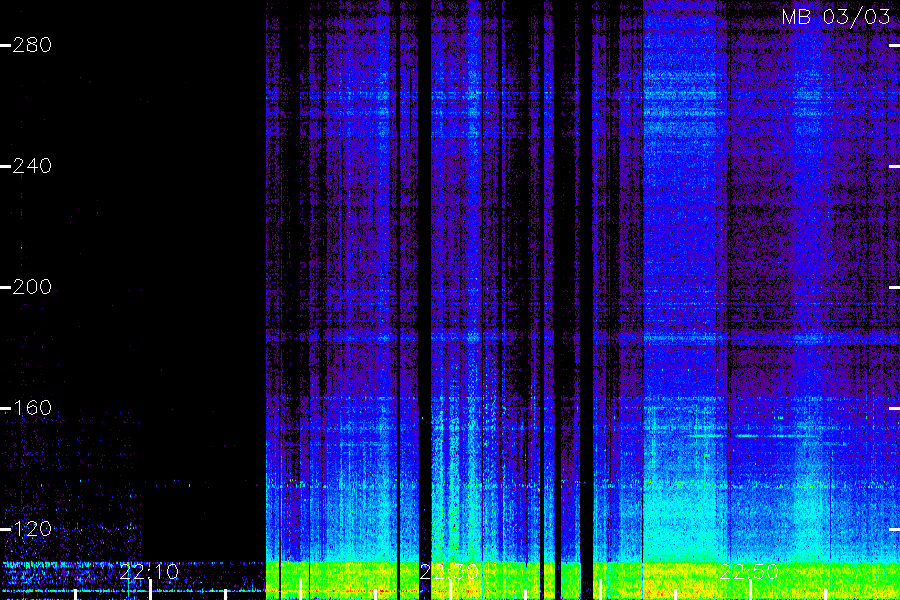Click the 280 frequency axis label
900x600 pixels.
coord(32,45)
